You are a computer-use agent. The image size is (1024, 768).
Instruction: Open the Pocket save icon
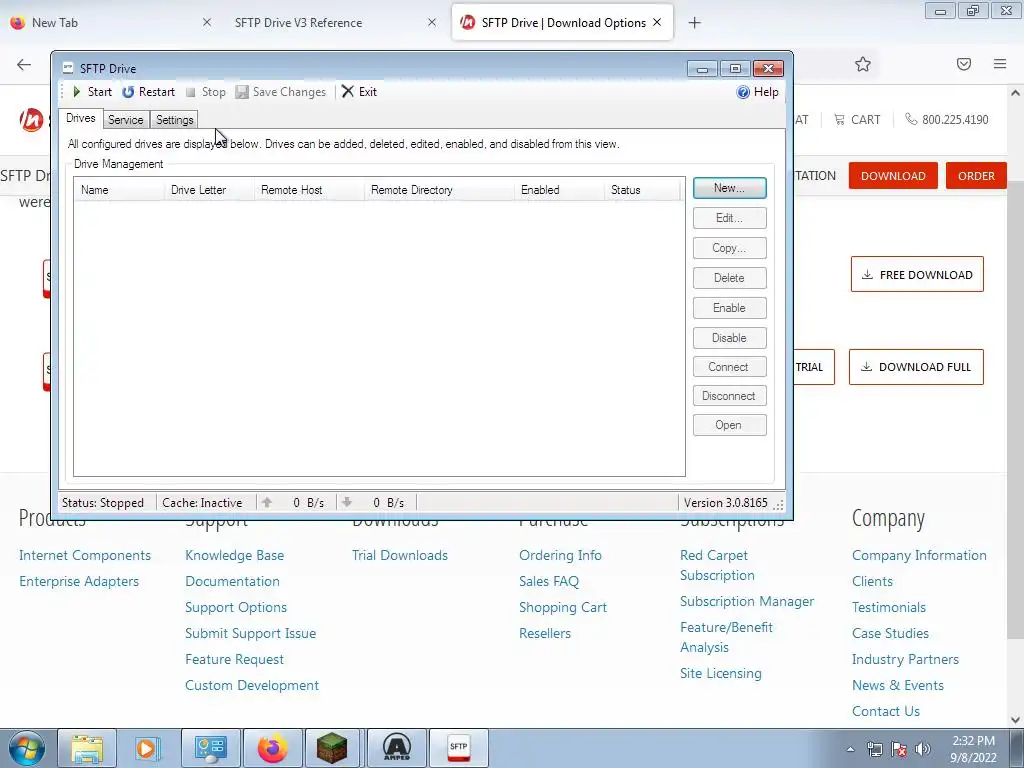pyautogui.click(x=964, y=64)
